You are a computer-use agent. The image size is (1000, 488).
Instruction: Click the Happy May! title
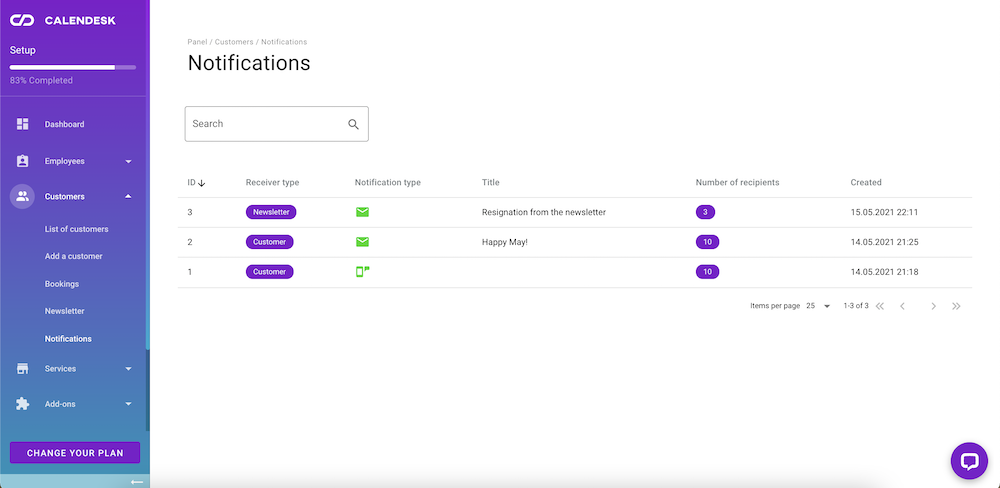tap(505, 242)
